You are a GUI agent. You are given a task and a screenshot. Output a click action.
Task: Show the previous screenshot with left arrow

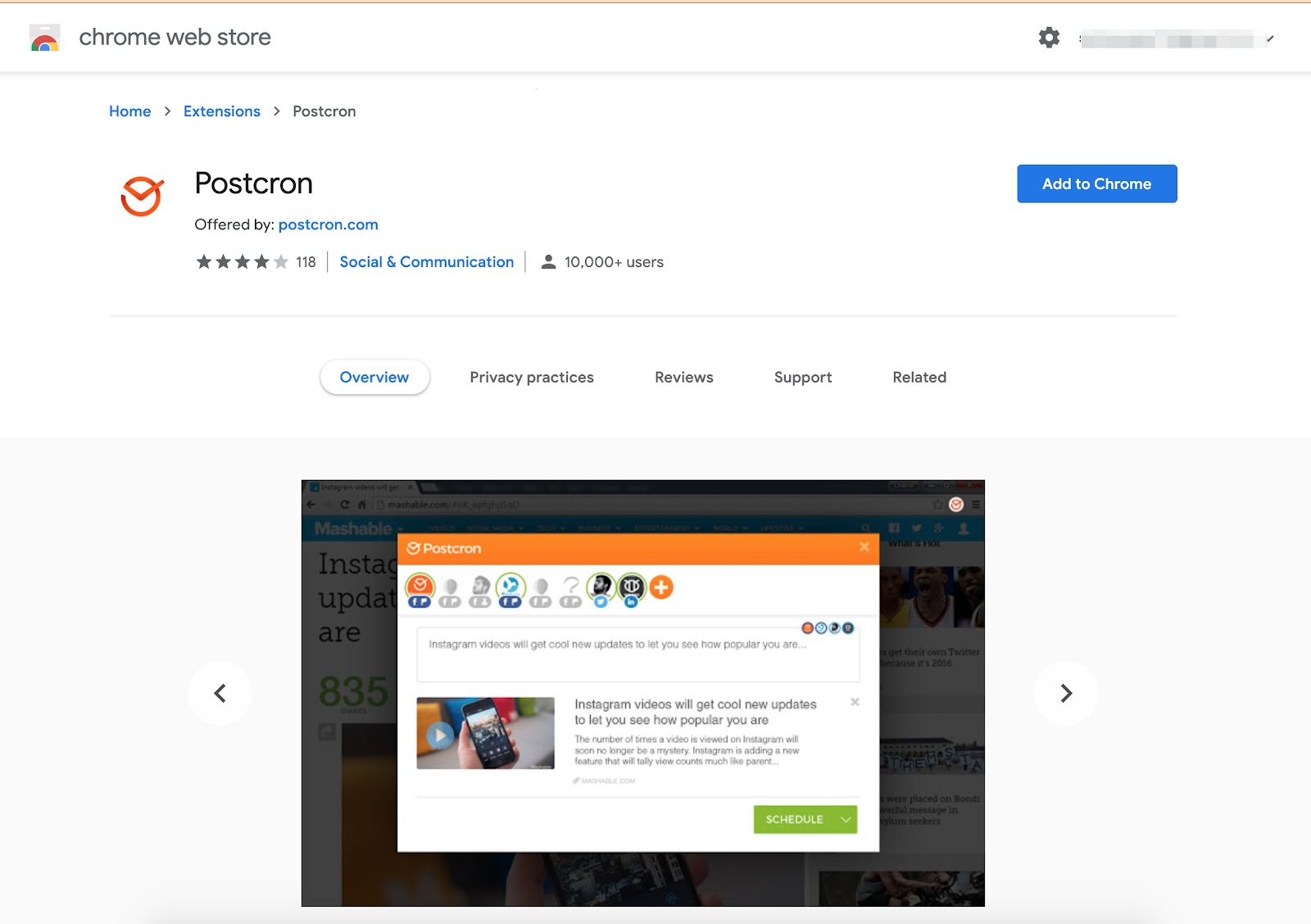[220, 693]
